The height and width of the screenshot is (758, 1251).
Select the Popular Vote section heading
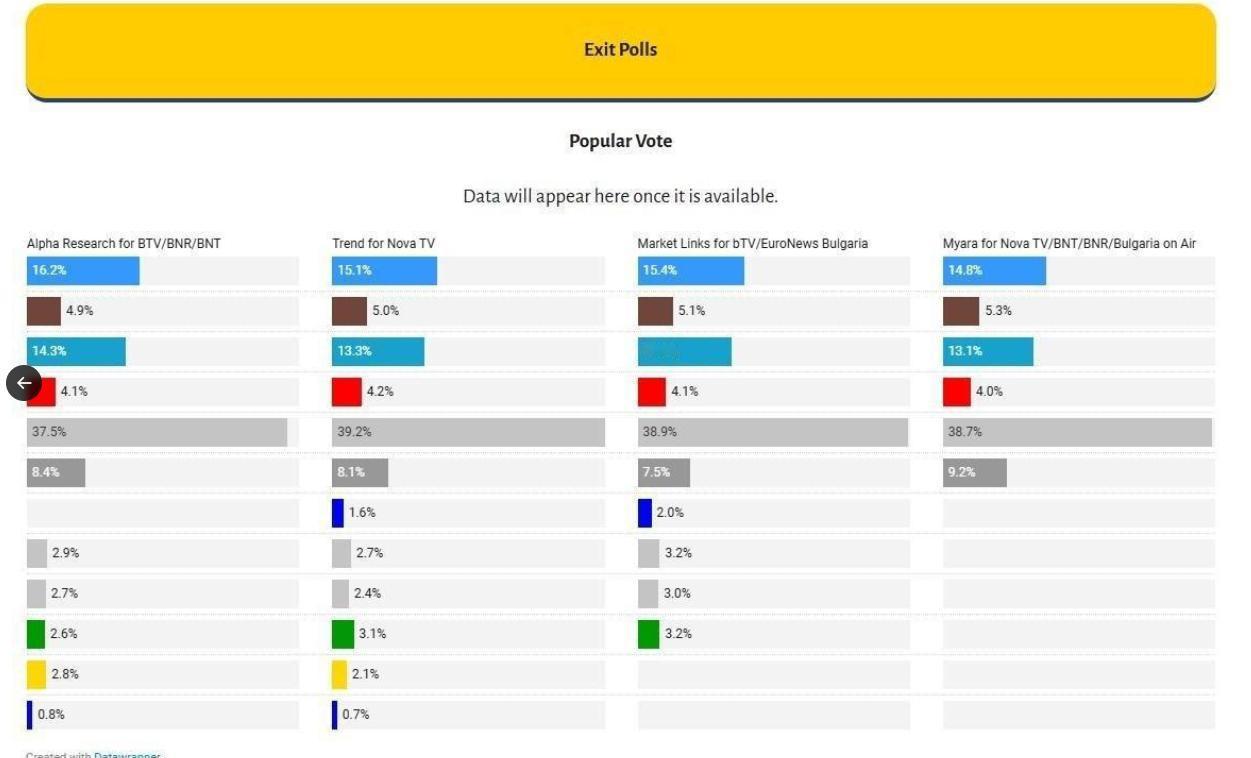(621, 141)
